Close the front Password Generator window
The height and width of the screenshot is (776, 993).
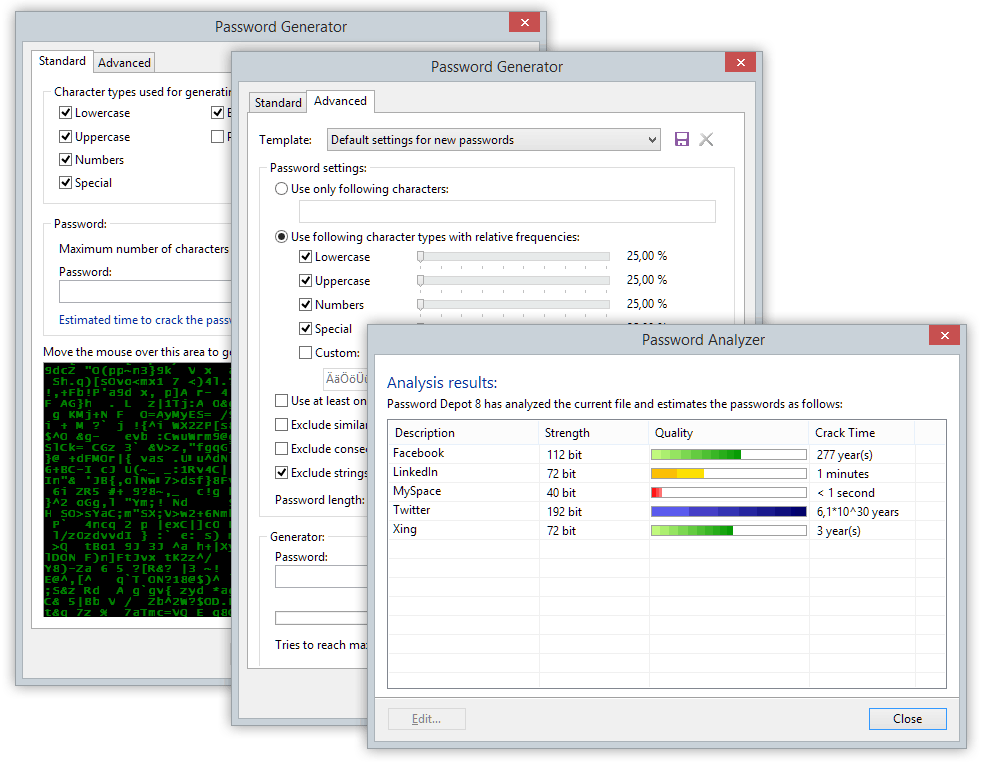[x=740, y=62]
